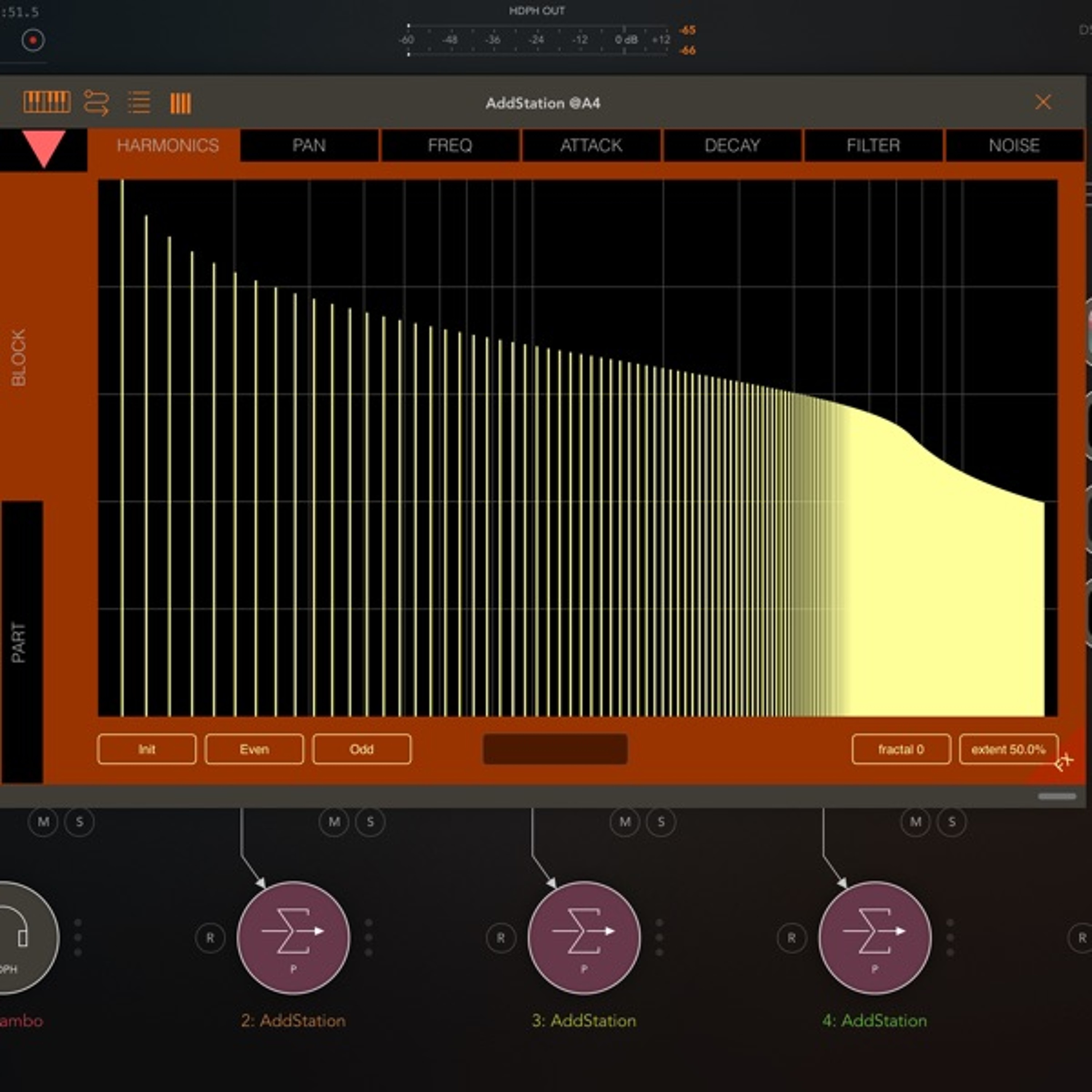1092x1092 pixels.
Task: Click the 4: AddStation label
Action: [x=875, y=1021]
